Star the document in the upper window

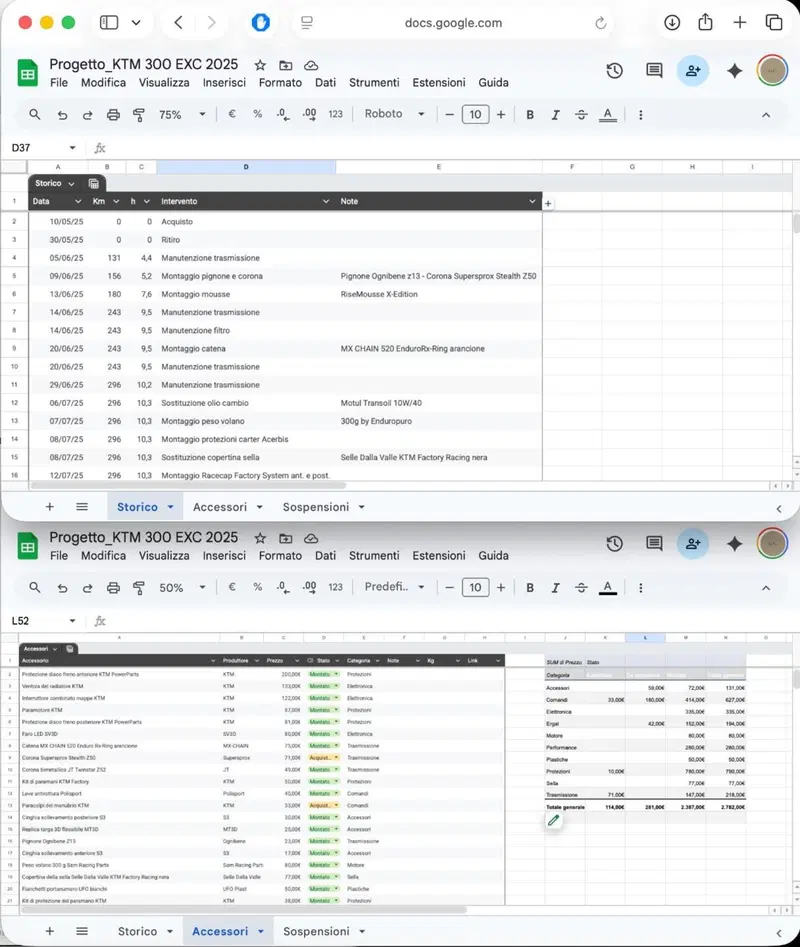(x=260, y=65)
